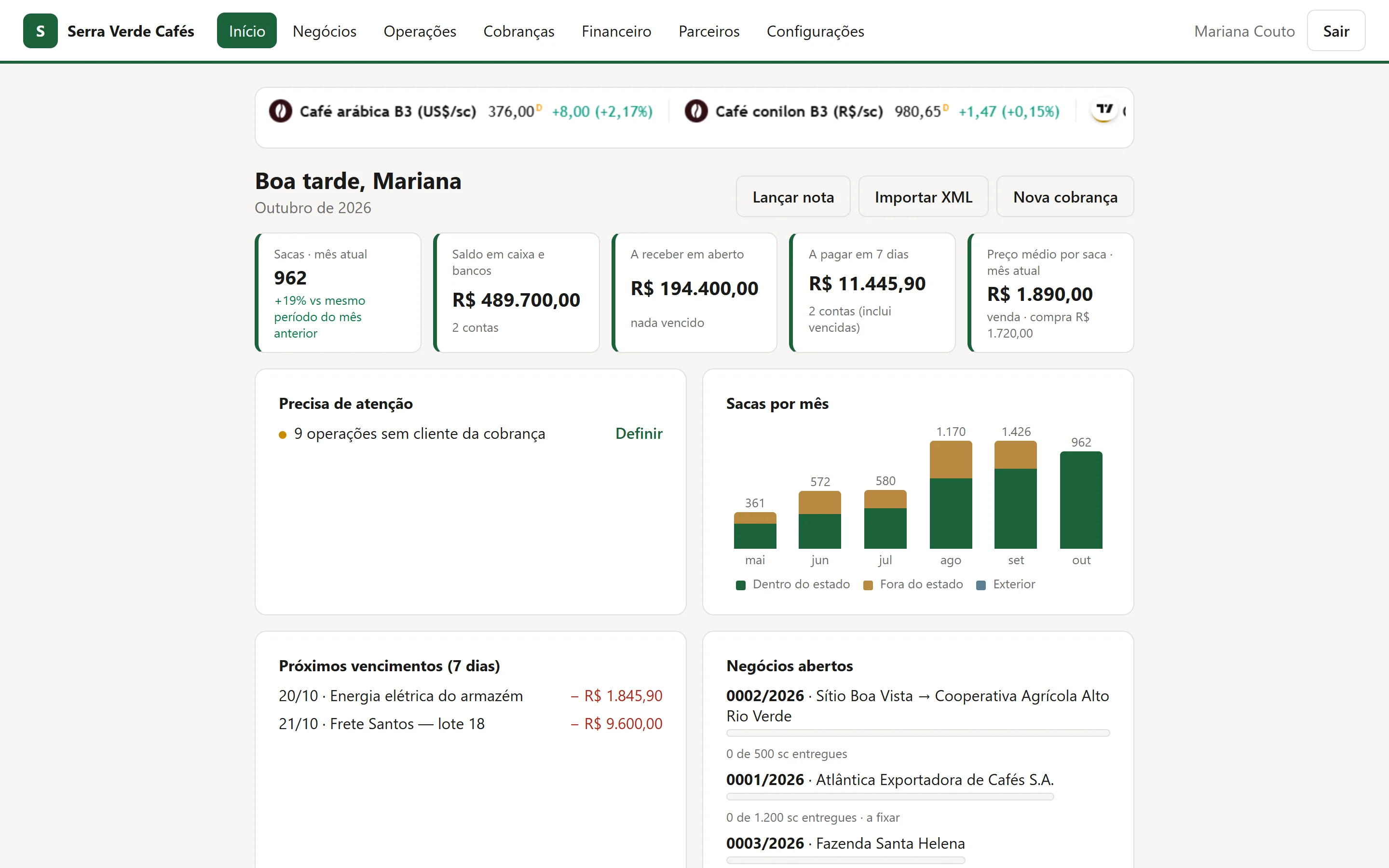Screen dimensions: 1389x868
Task: Open the Energia elétrica do armazém entry
Action: point(471,696)
